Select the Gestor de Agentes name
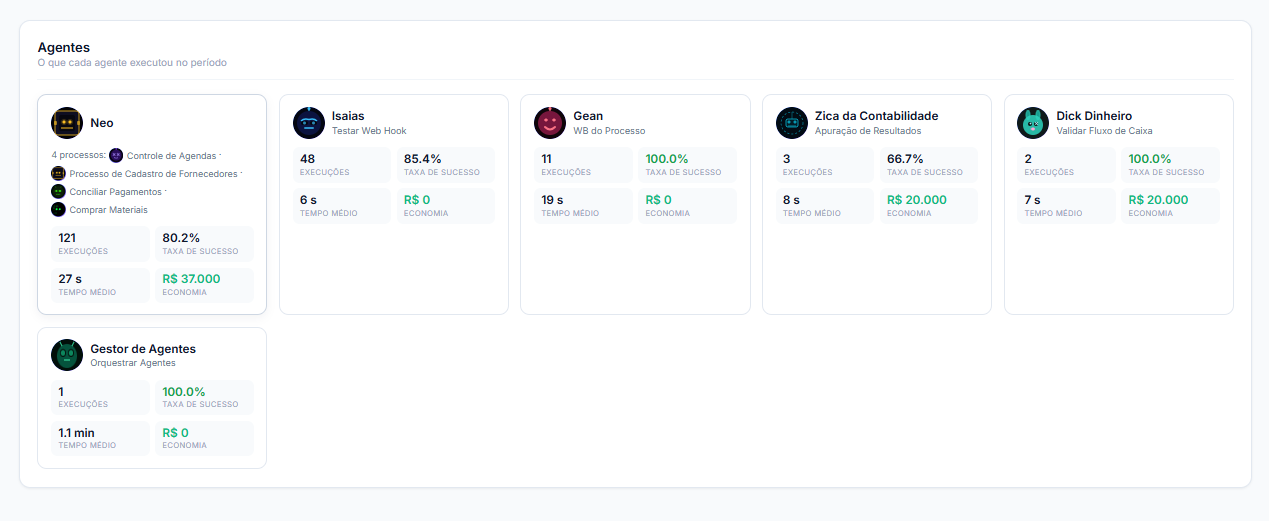The height and width of the screenshot is (521, 1269). (143, 349)
